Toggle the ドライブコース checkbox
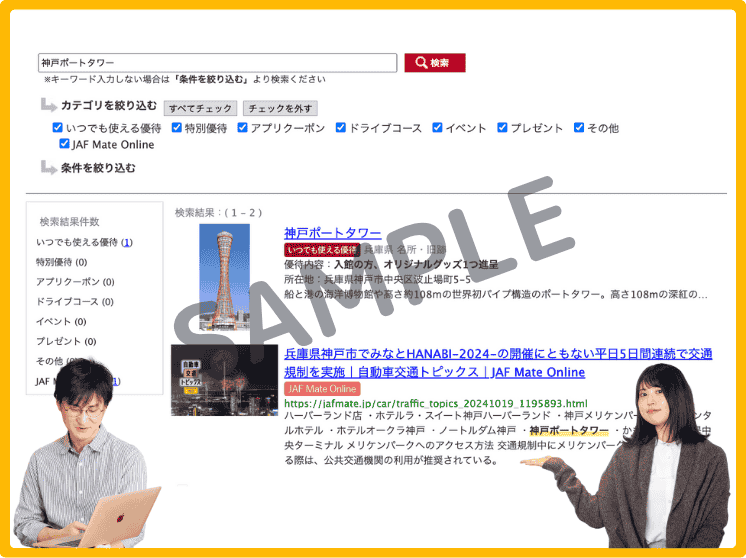Image resolution: width=746 pixels, height=558 pixels. click(x=341, y=127)
